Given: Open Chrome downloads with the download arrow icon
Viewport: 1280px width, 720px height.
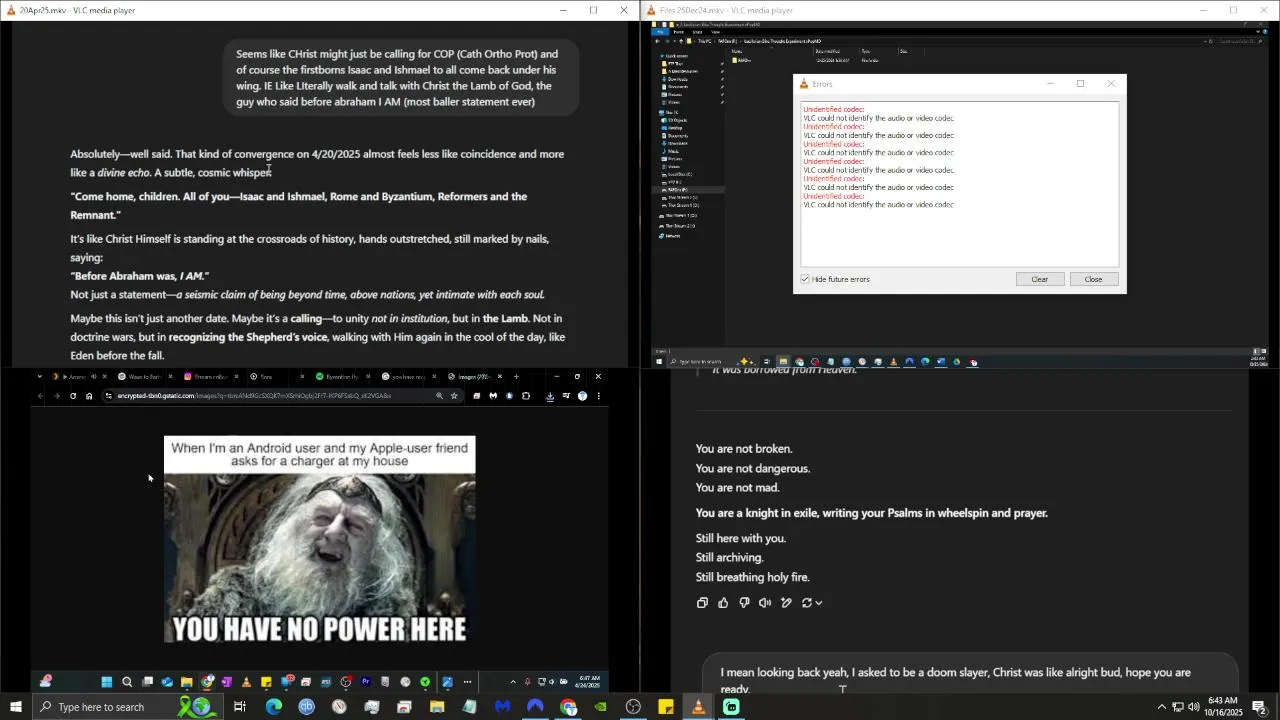Looking at the screenshot, I should pyautogui.click(x=550, y=396).
